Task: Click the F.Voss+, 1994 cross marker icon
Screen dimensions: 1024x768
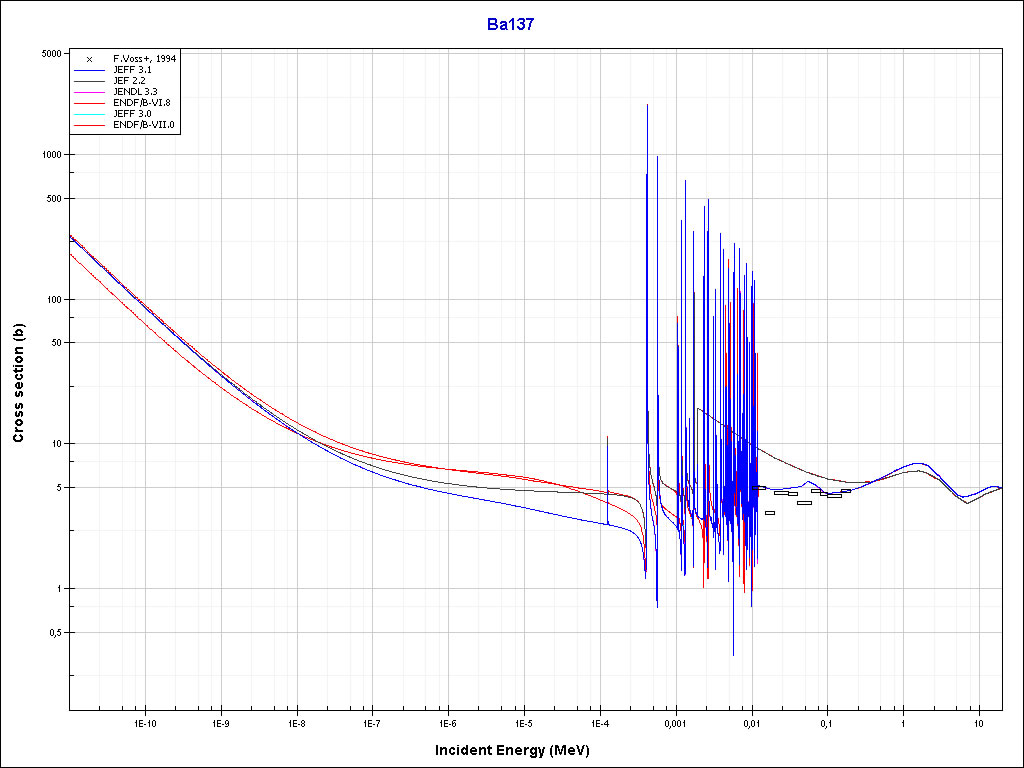Action: coord(89,59)
